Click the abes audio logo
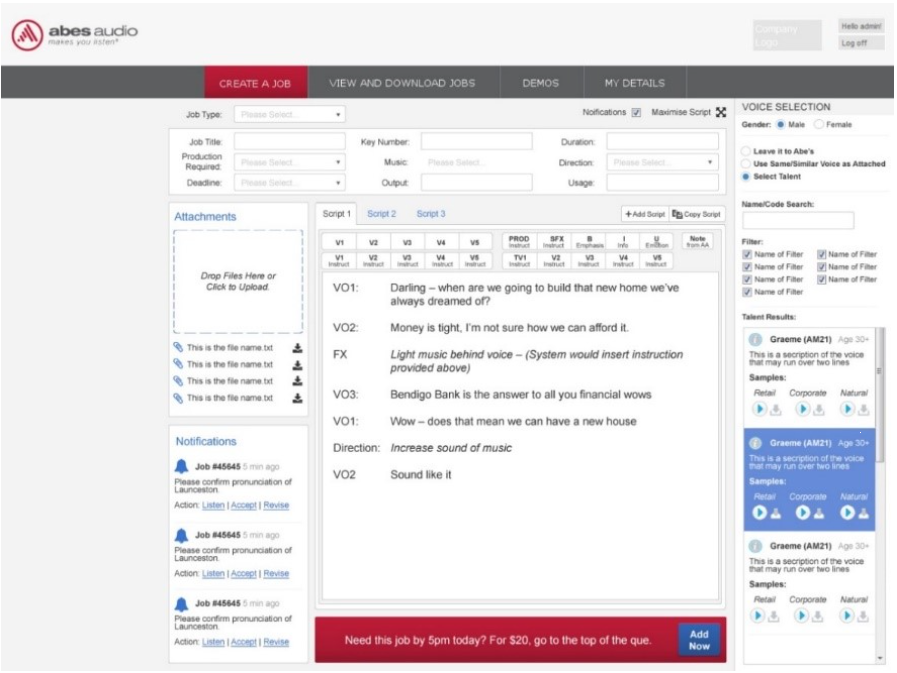 click(x=75, y=36)
